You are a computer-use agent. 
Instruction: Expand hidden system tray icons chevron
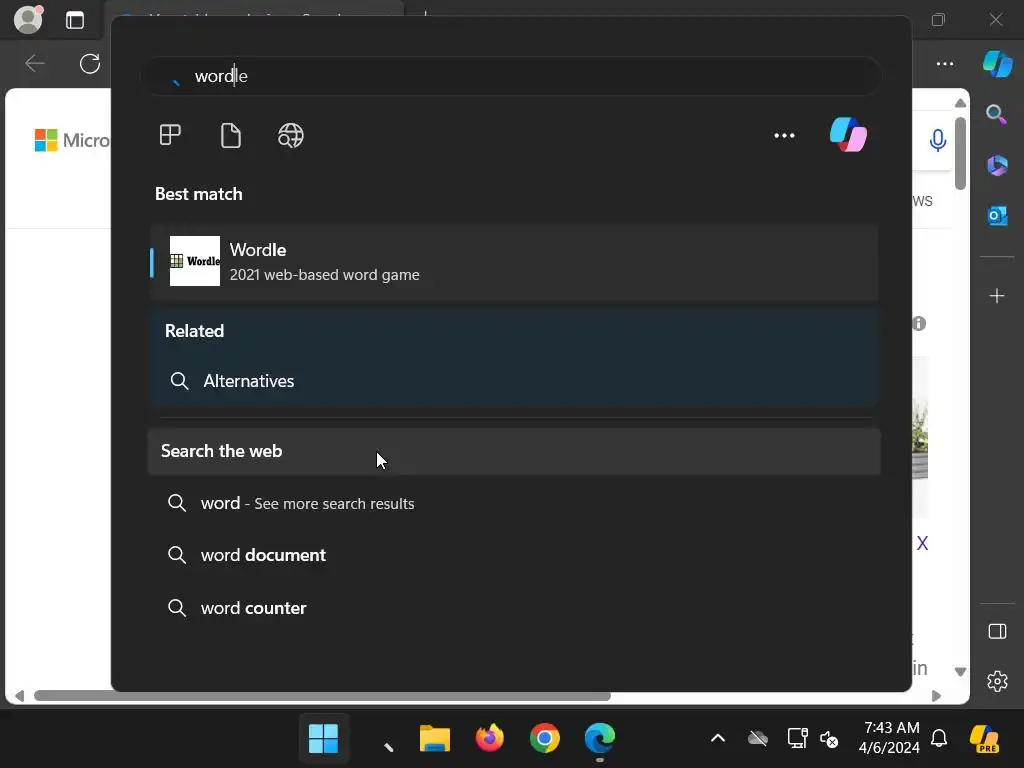(x=717, y=739)
